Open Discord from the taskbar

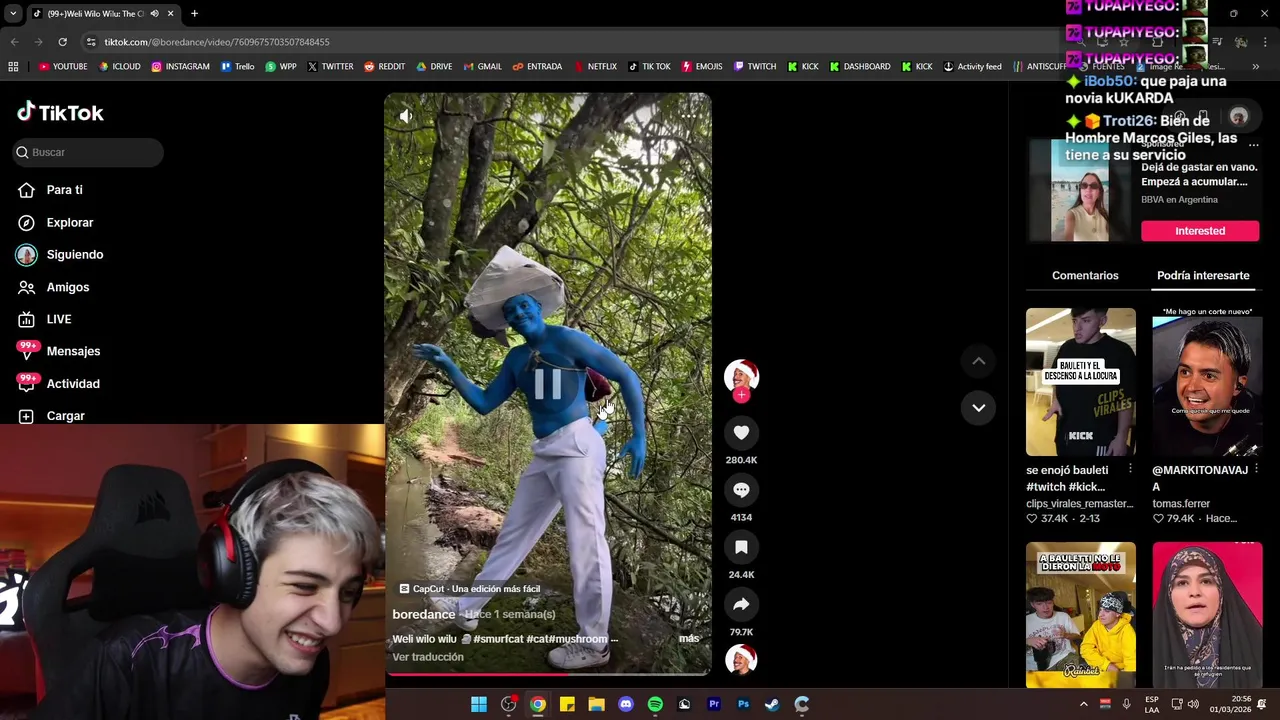[626, 704]
